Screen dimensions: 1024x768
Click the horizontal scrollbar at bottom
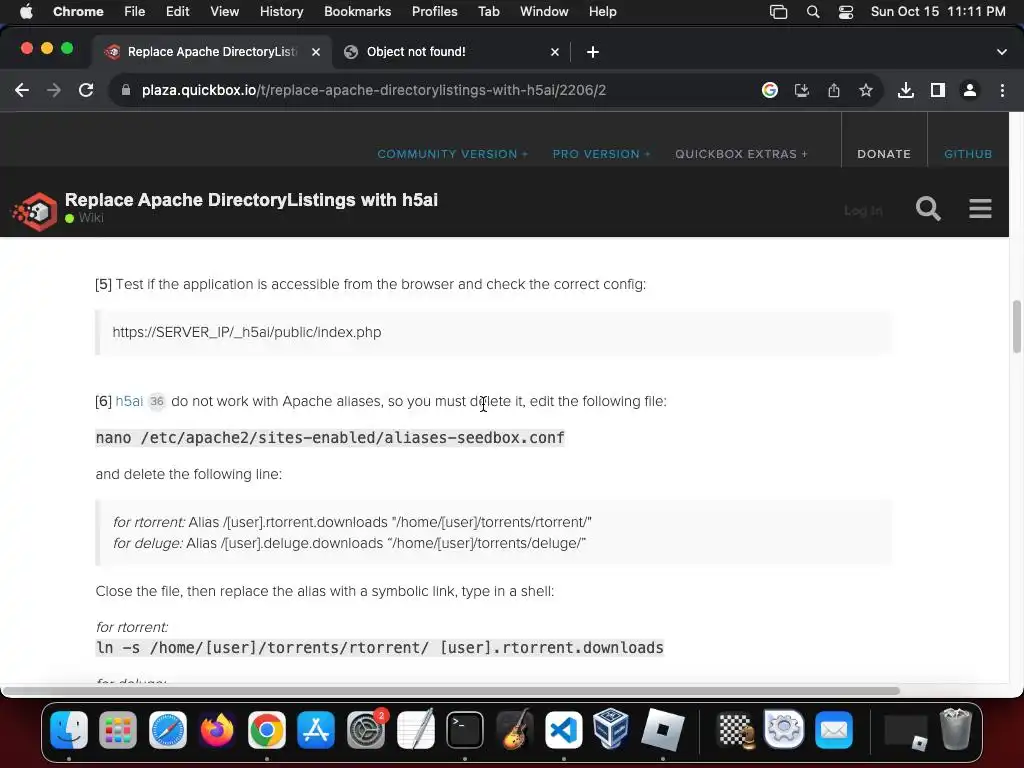tap(451, 690)
